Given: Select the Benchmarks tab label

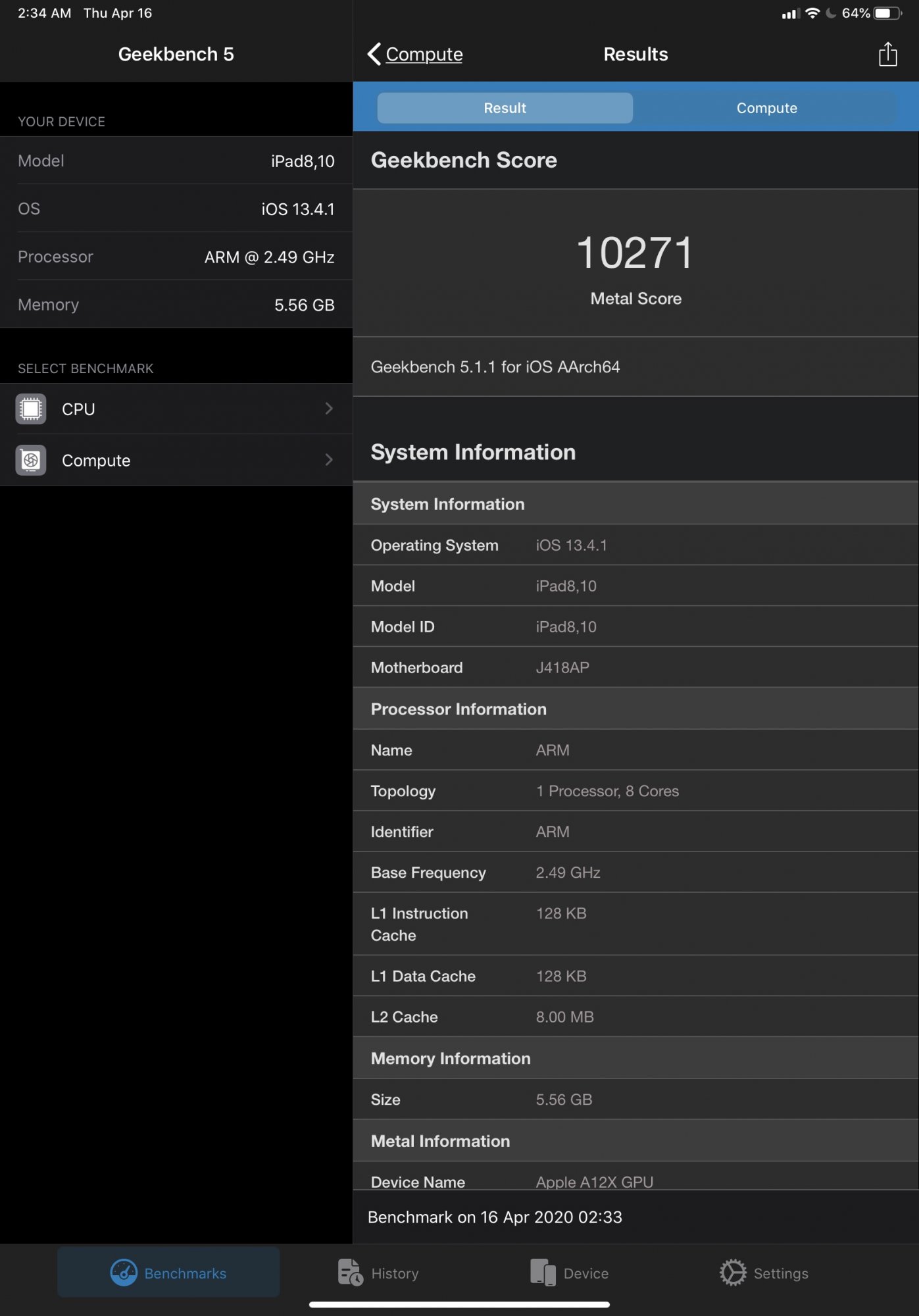Looking at the screenshot, I should (186, 1273).
